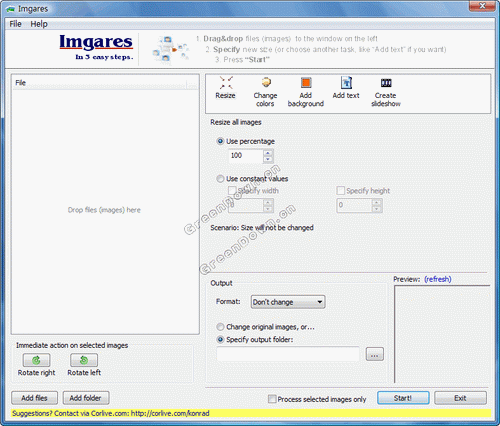Screen dimensions: 500x426
Task: Decrease the percentage spinner value
Action: [x=268, y=159]
